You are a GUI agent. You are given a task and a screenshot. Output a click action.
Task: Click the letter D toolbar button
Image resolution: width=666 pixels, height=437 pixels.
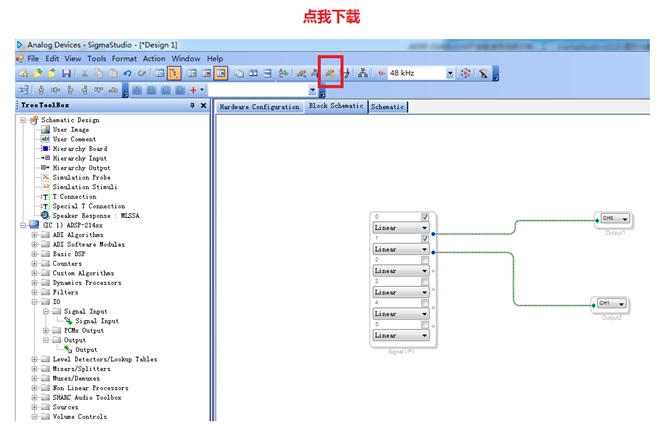[180, 90]
